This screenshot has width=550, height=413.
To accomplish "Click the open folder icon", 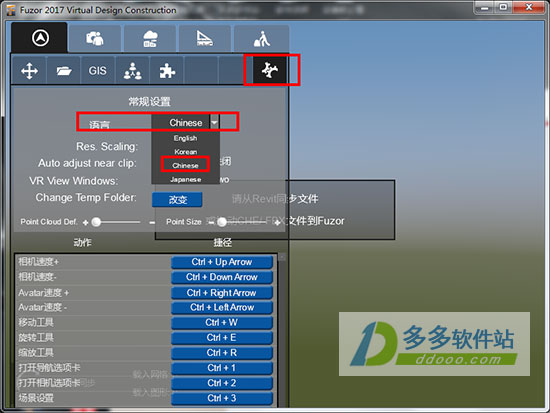I will pos(64,71).
